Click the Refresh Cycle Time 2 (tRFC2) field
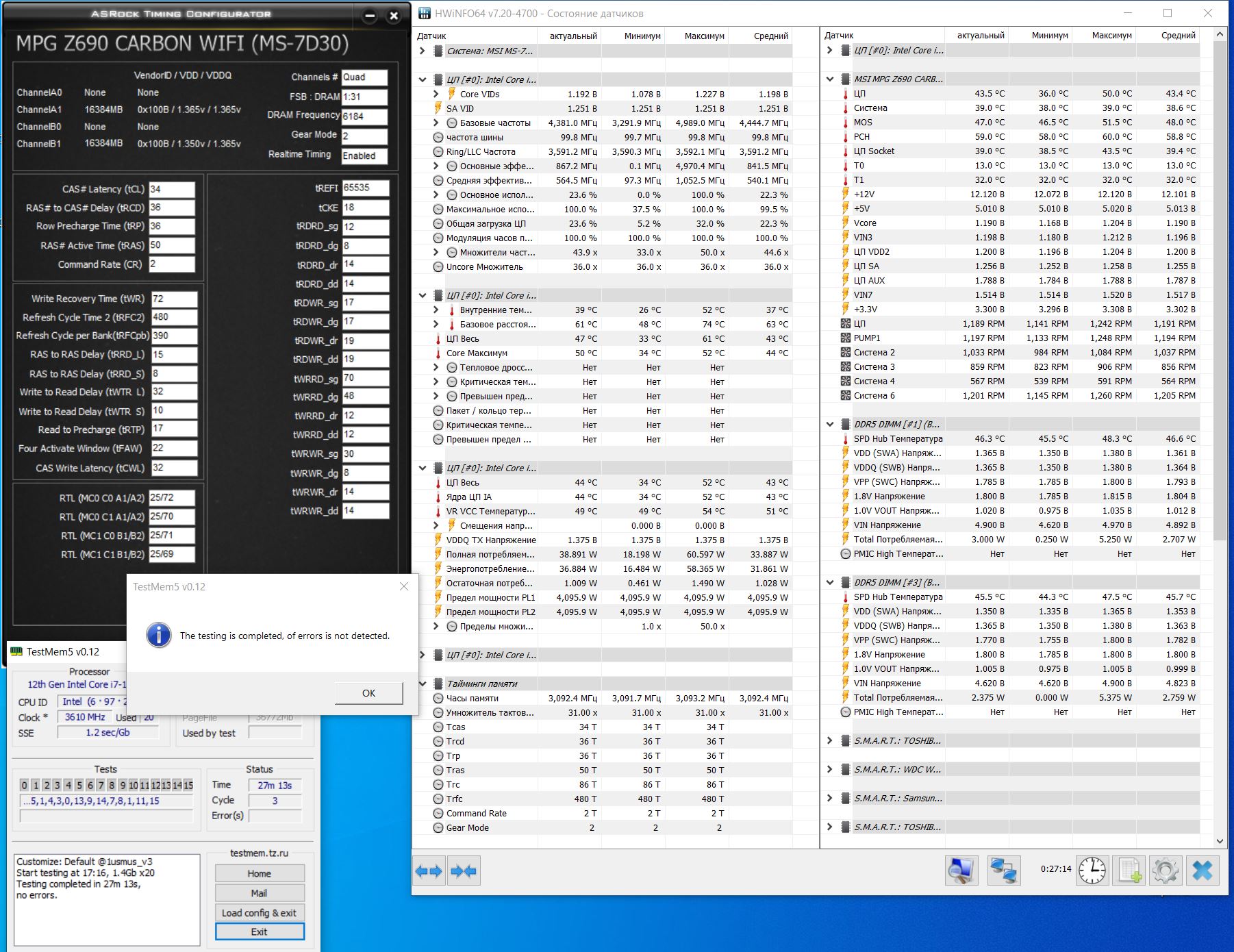The width and height of the screenshot is (1234, 952). 174,317
